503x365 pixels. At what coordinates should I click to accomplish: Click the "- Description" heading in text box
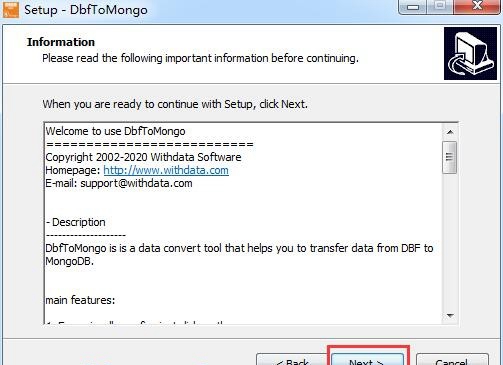point(76,222)
